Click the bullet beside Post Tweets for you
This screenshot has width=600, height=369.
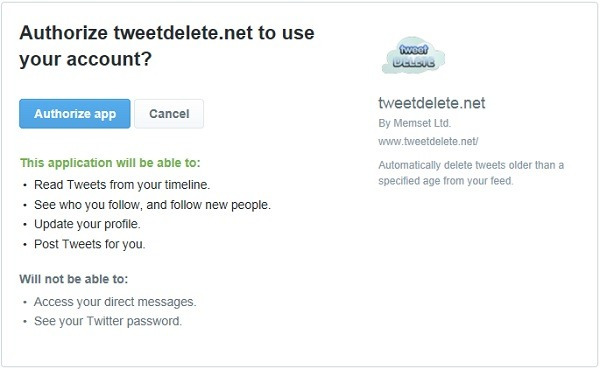point(25,244)
